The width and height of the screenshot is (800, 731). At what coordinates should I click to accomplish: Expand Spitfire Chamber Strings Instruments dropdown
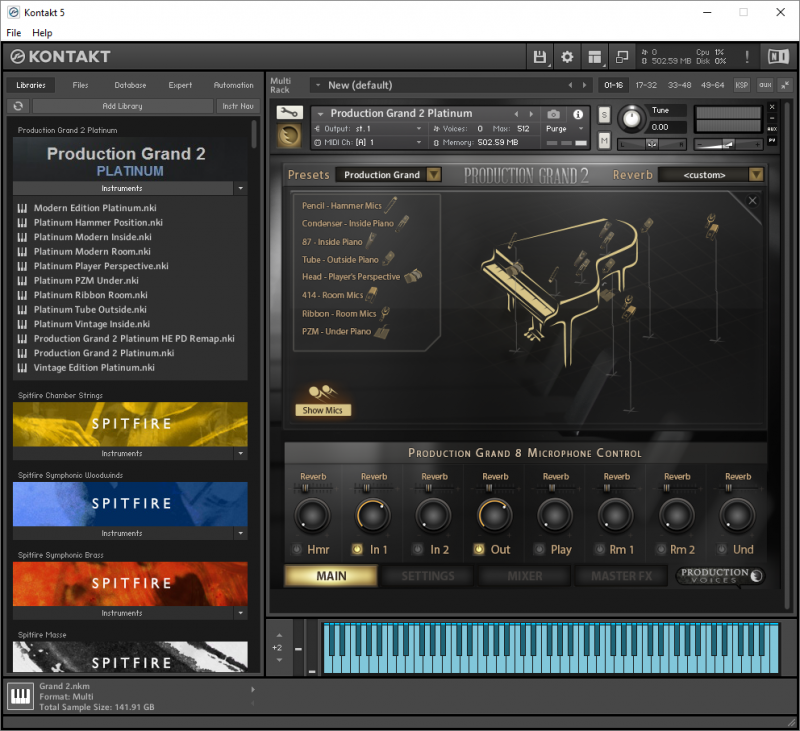(241, 453)
